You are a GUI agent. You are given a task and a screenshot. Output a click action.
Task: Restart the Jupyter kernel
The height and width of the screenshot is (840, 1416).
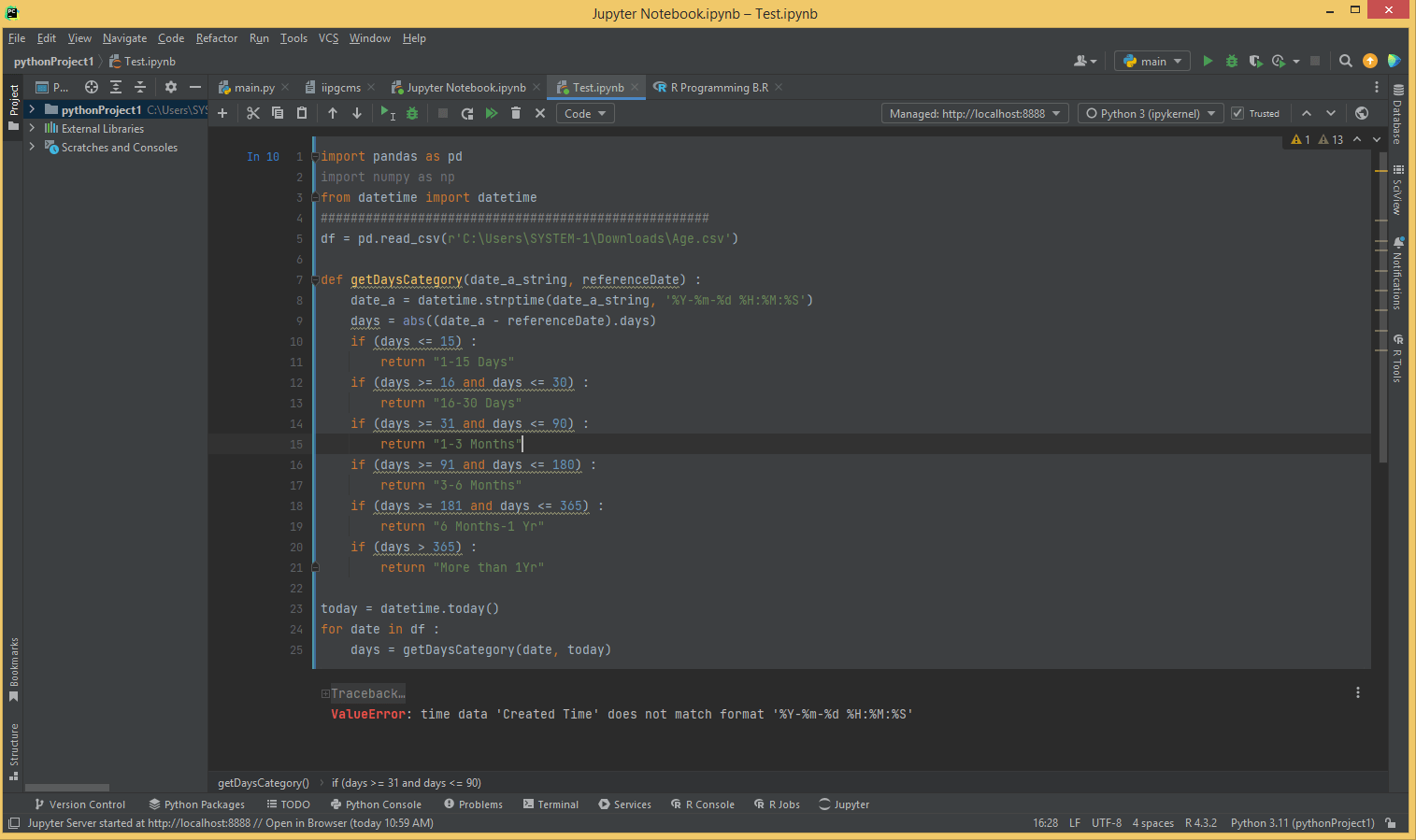pyautogui.click(x=466, y=112)
